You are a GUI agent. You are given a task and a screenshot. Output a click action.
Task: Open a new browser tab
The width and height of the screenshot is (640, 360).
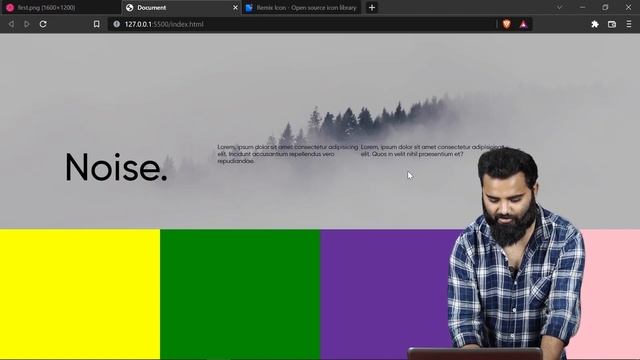pos(372,7)
